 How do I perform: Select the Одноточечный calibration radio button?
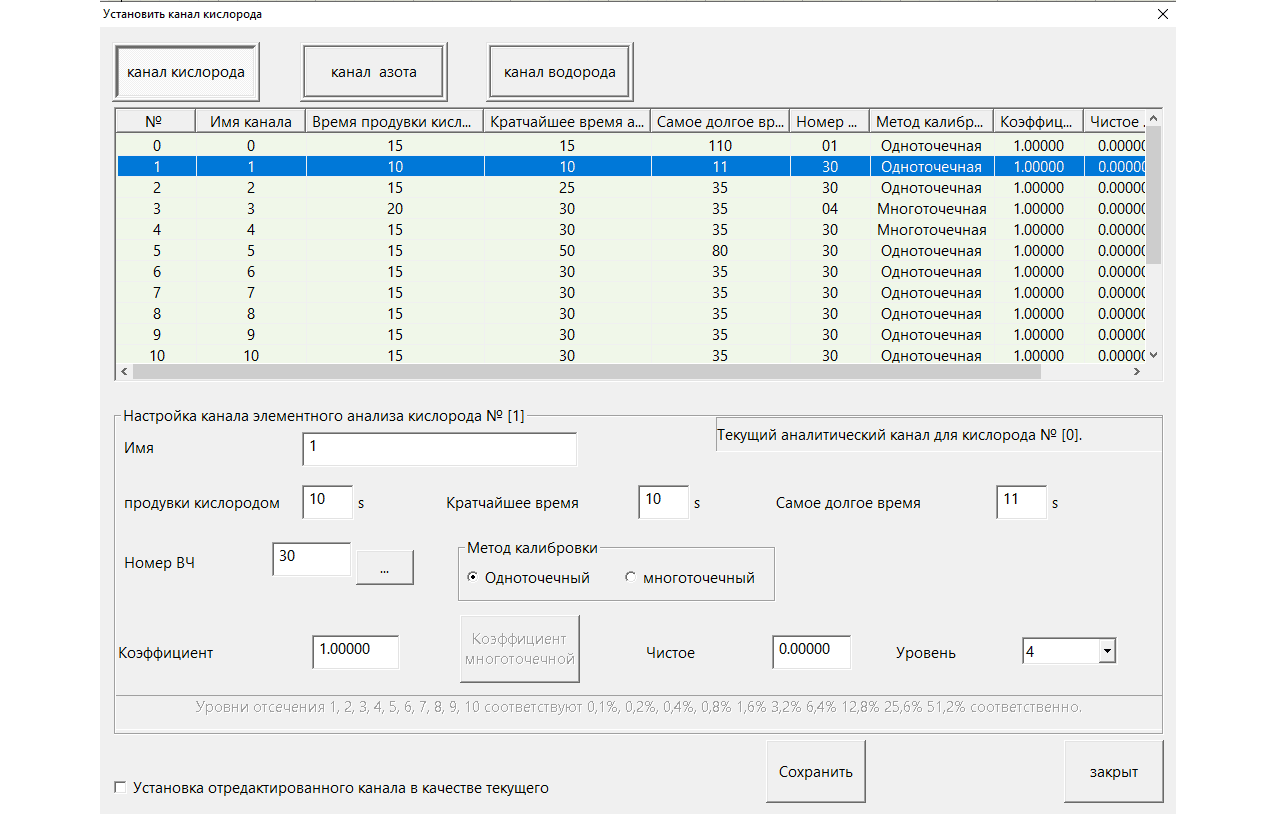coord(473,578)
